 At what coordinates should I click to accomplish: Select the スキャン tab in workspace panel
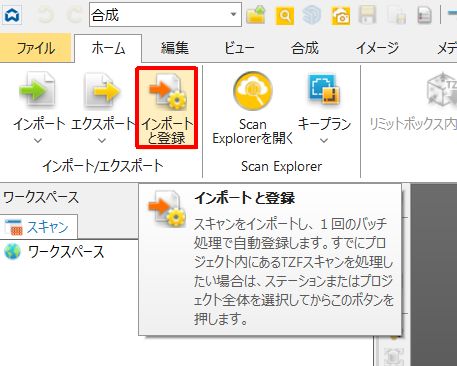[x=39, y=227]
